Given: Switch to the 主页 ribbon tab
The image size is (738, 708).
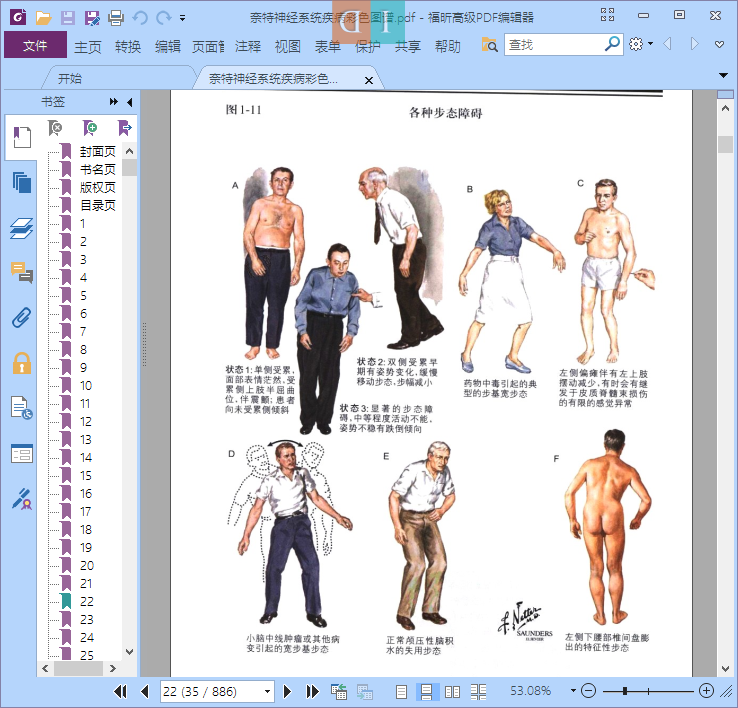Looking at the screenshot, I should click(x=88, y=47).
